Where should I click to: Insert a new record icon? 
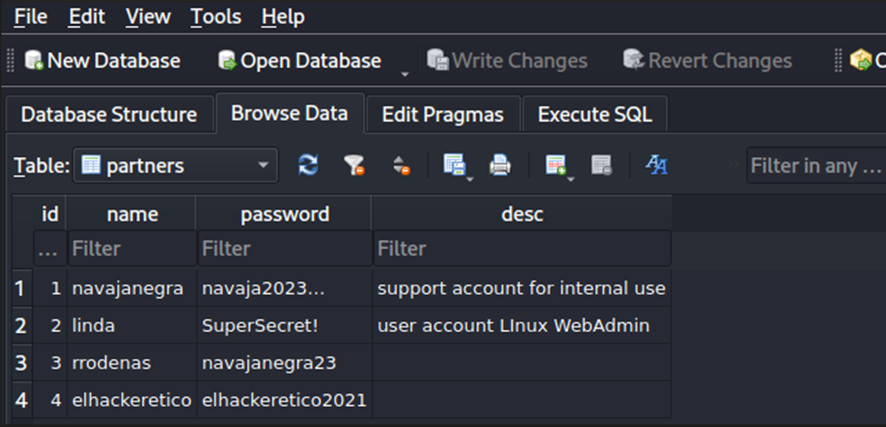tap(555, 166)
